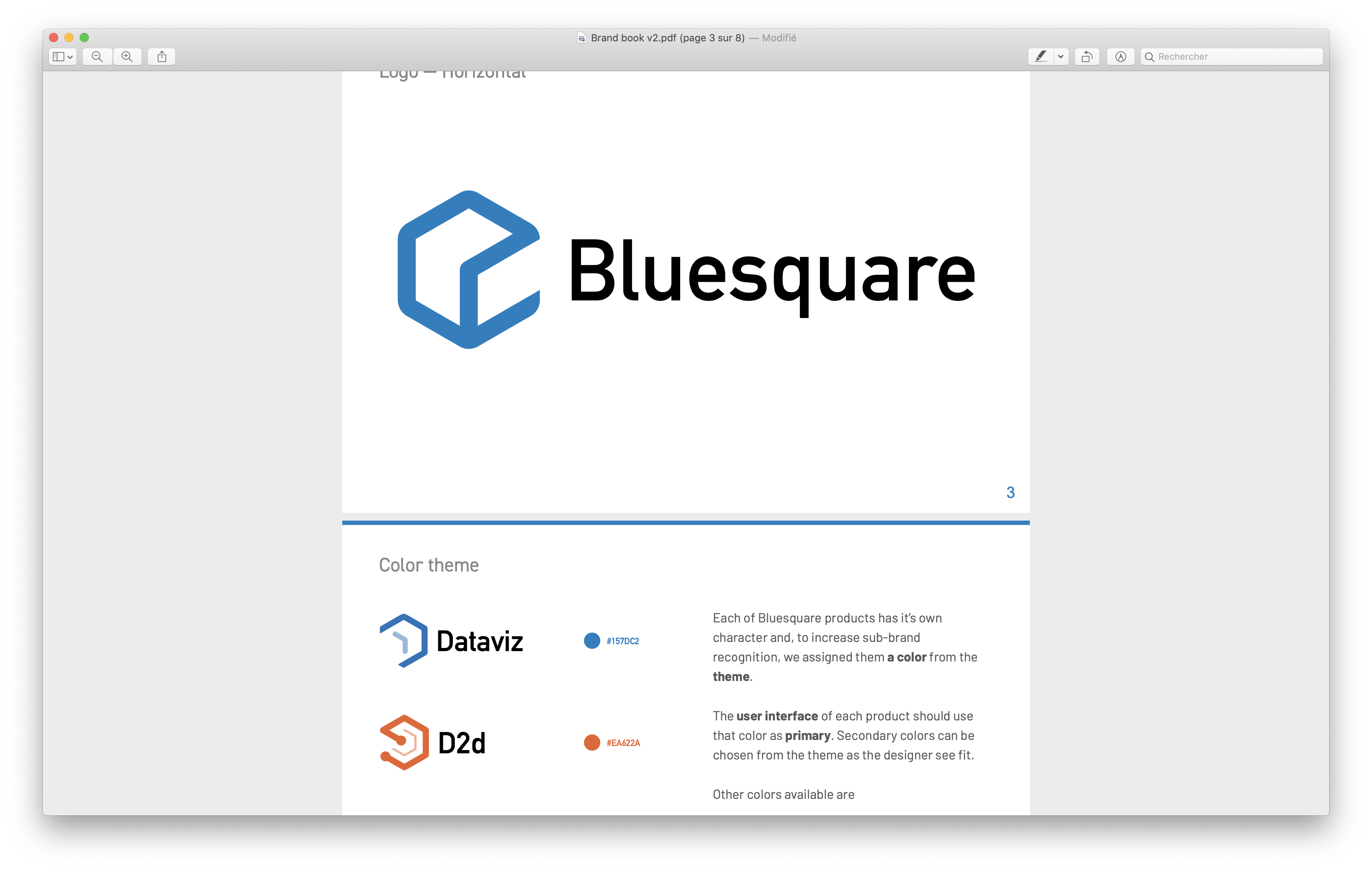Screen dimensions: 1372x872
Task: Rotate the page with the rotate icon
Action: coord(1087,56)
